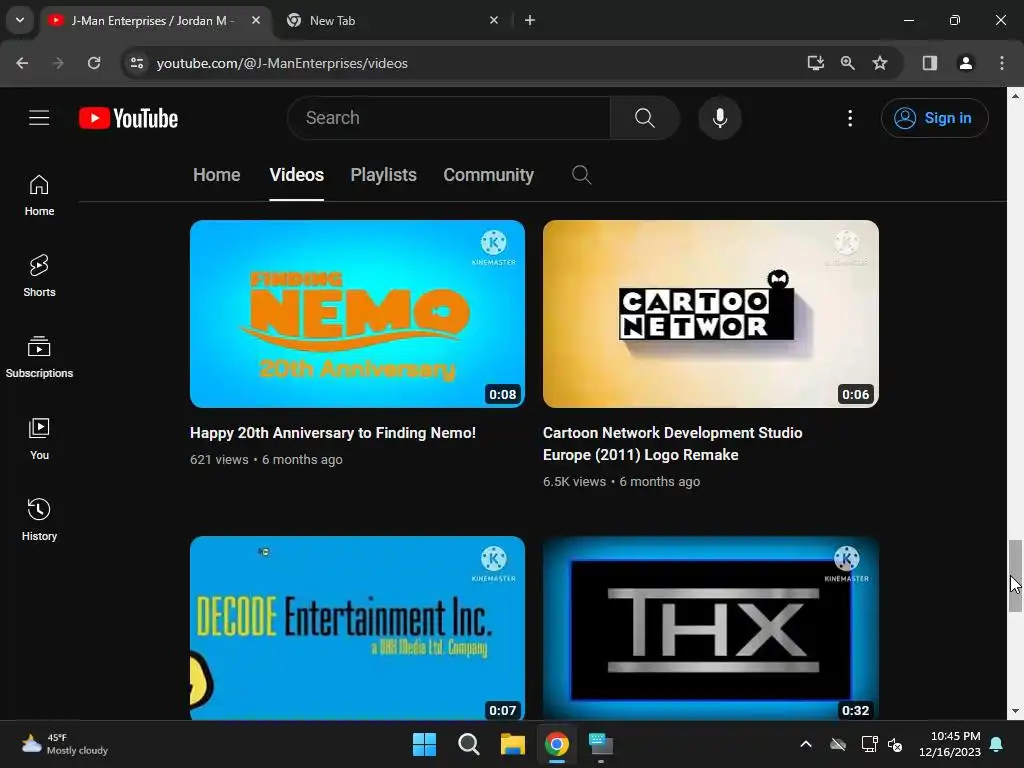This screenshot has height=768, width=1024.
Task: Start voice search with the microphone icon
Action: pyautogui.click(x=720, y=118)
